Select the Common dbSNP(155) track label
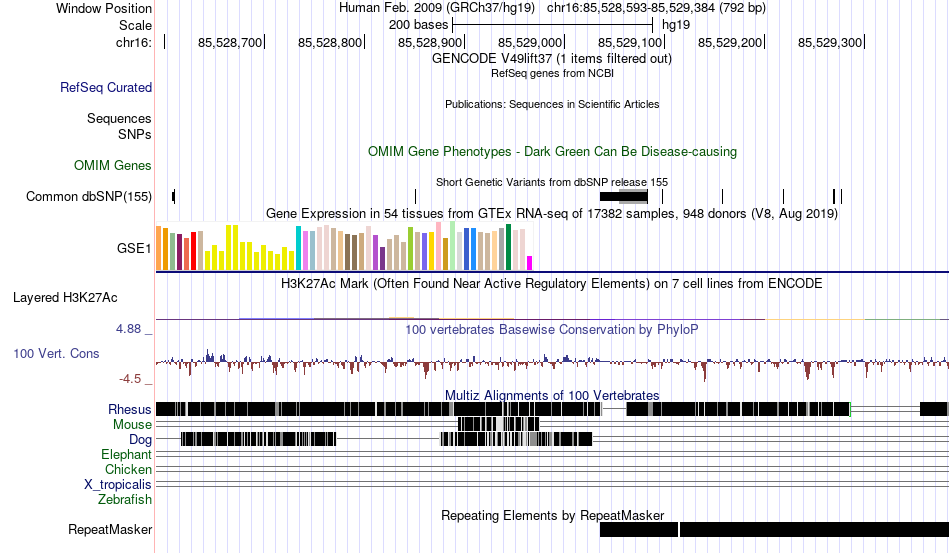 click(x=89, y=196)
